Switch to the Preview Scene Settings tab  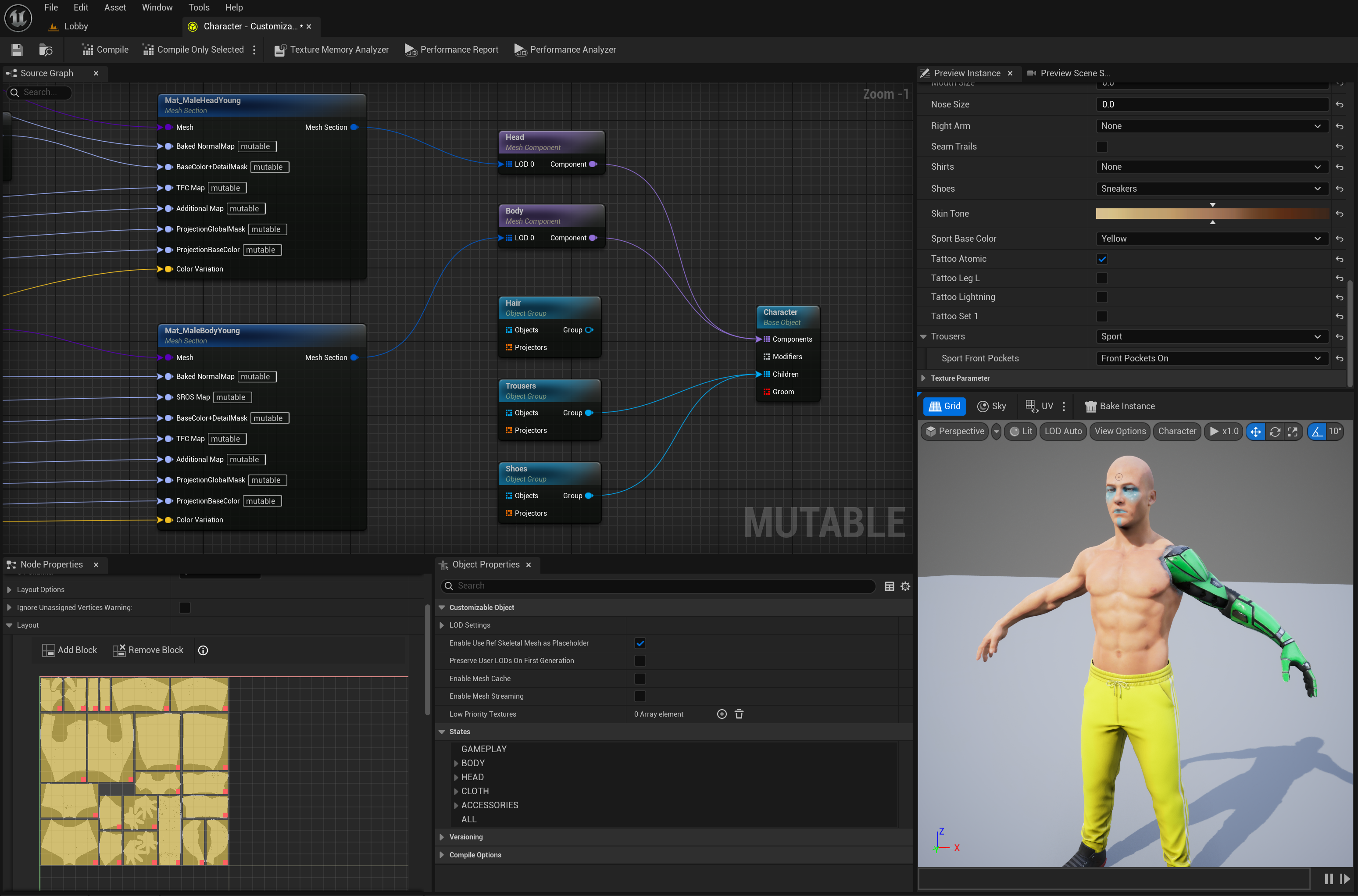(x=1068, y=73)
